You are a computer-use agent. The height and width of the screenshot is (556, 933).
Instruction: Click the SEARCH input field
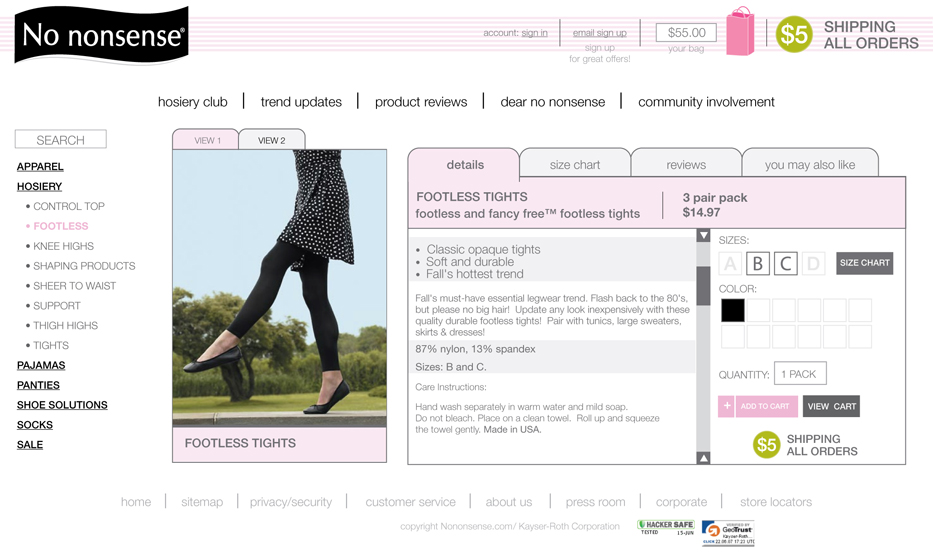point(61,139)
